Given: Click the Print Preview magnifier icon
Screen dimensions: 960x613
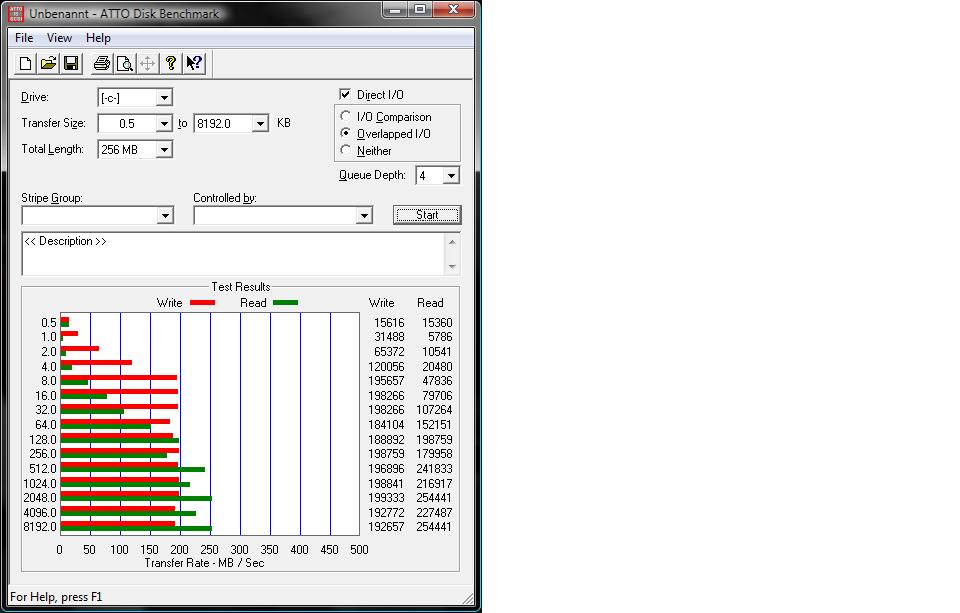Looking at the screenshot, I should 125,64.
